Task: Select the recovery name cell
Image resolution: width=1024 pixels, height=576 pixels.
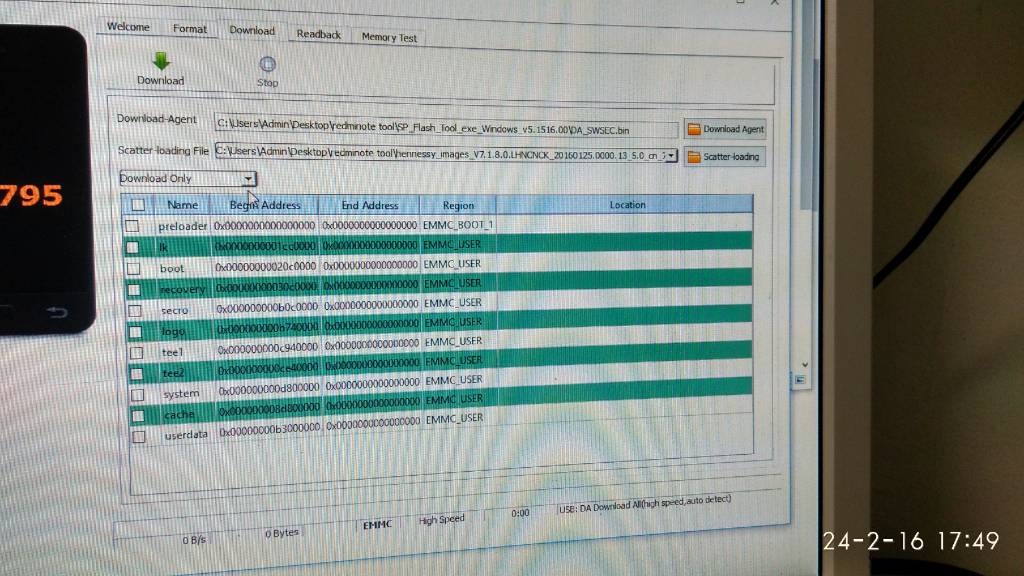Action: (182, 289)
